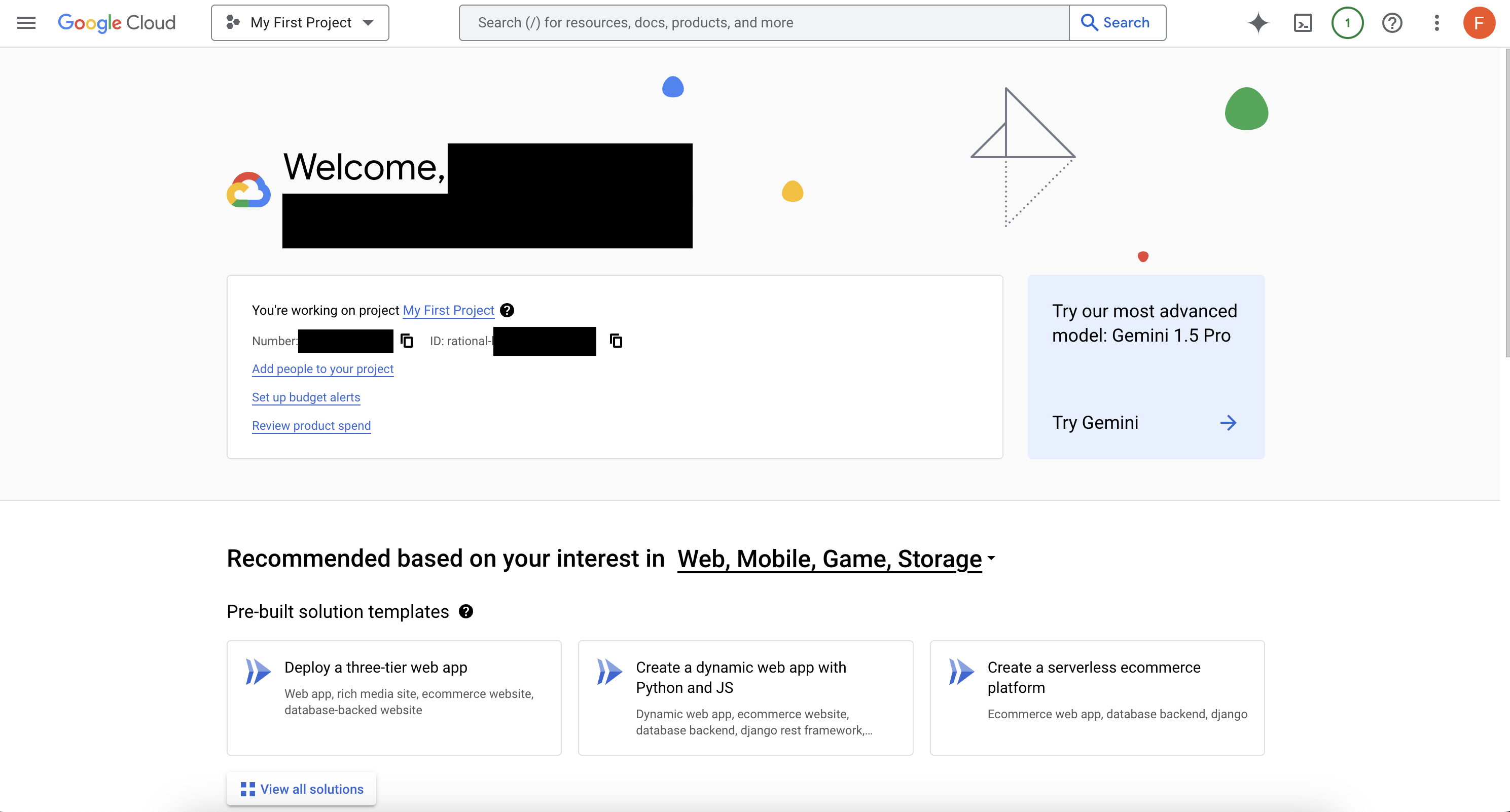Open the account avatar labeled F
The image size is (1510, 812).
(x=1479, y=23)
